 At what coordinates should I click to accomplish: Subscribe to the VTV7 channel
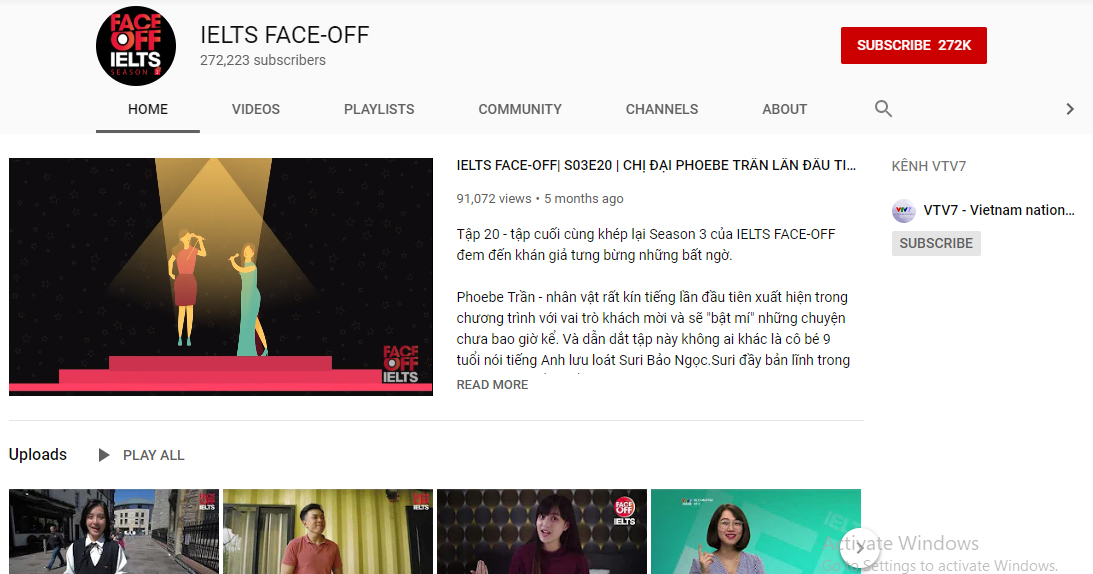(x=936, y=243)
